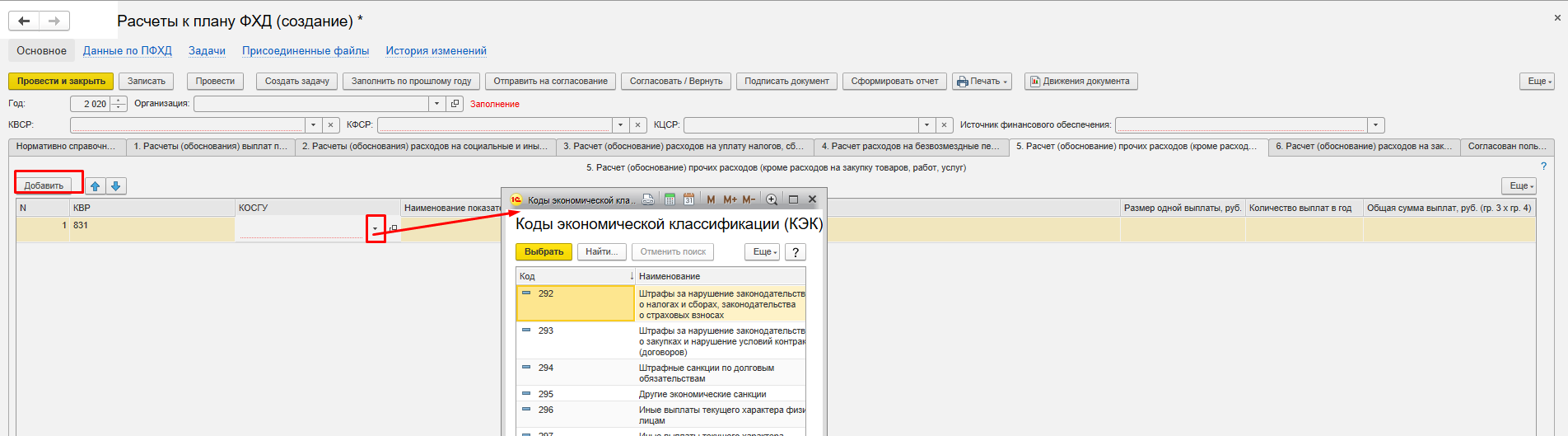Open Задачи link
The height and width of the screenshot is (436, 1568).
pos(207,51)
